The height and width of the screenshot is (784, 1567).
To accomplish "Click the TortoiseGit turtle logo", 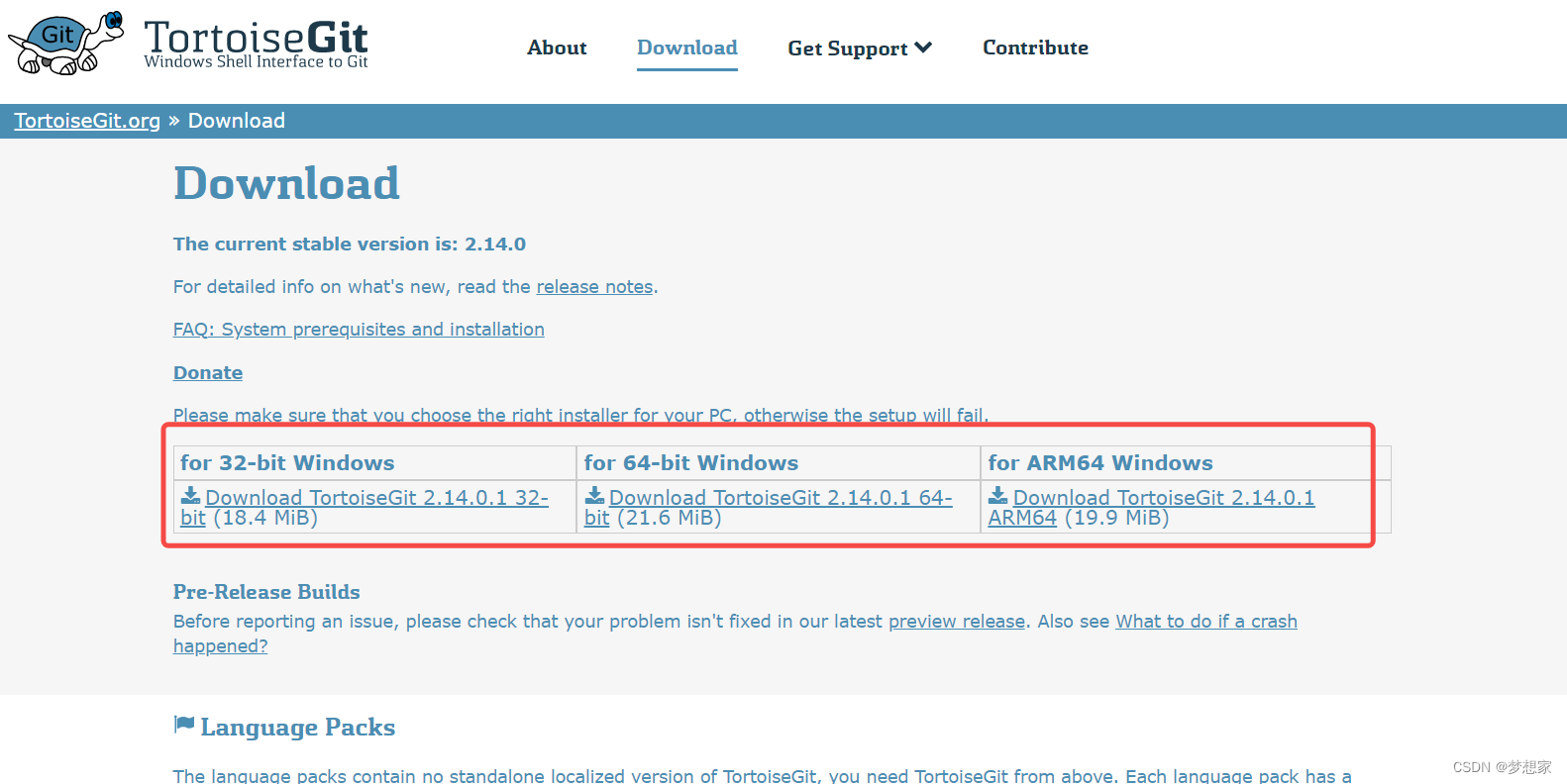I will 65,43.
